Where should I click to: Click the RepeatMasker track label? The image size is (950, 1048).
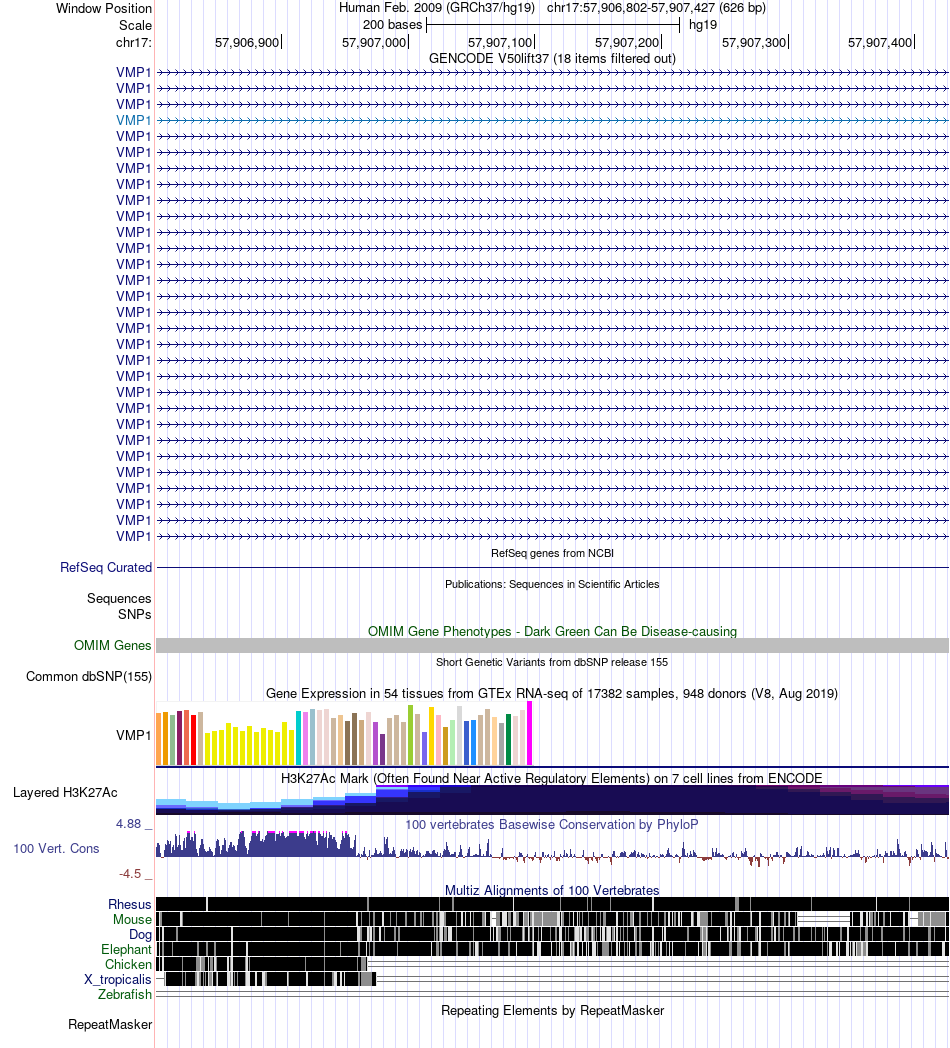(x=110, y=1025)
